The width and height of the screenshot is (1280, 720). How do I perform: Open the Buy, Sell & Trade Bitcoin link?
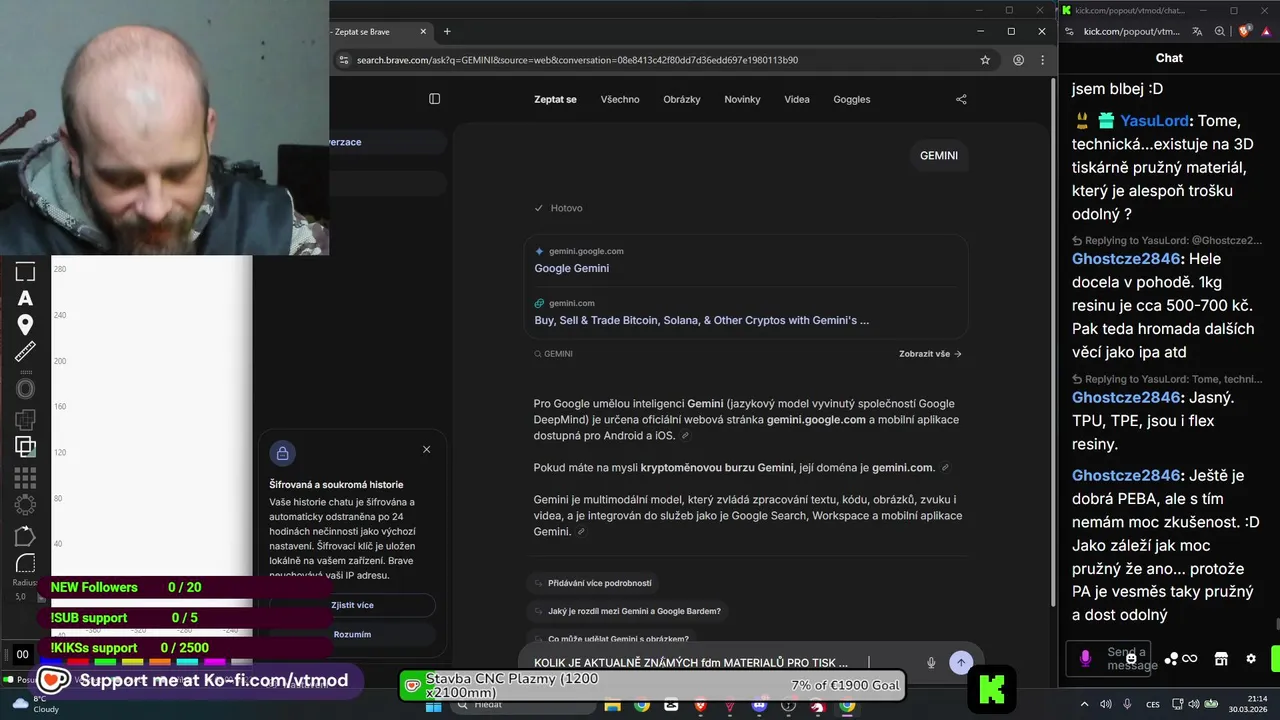click(702, 320)
